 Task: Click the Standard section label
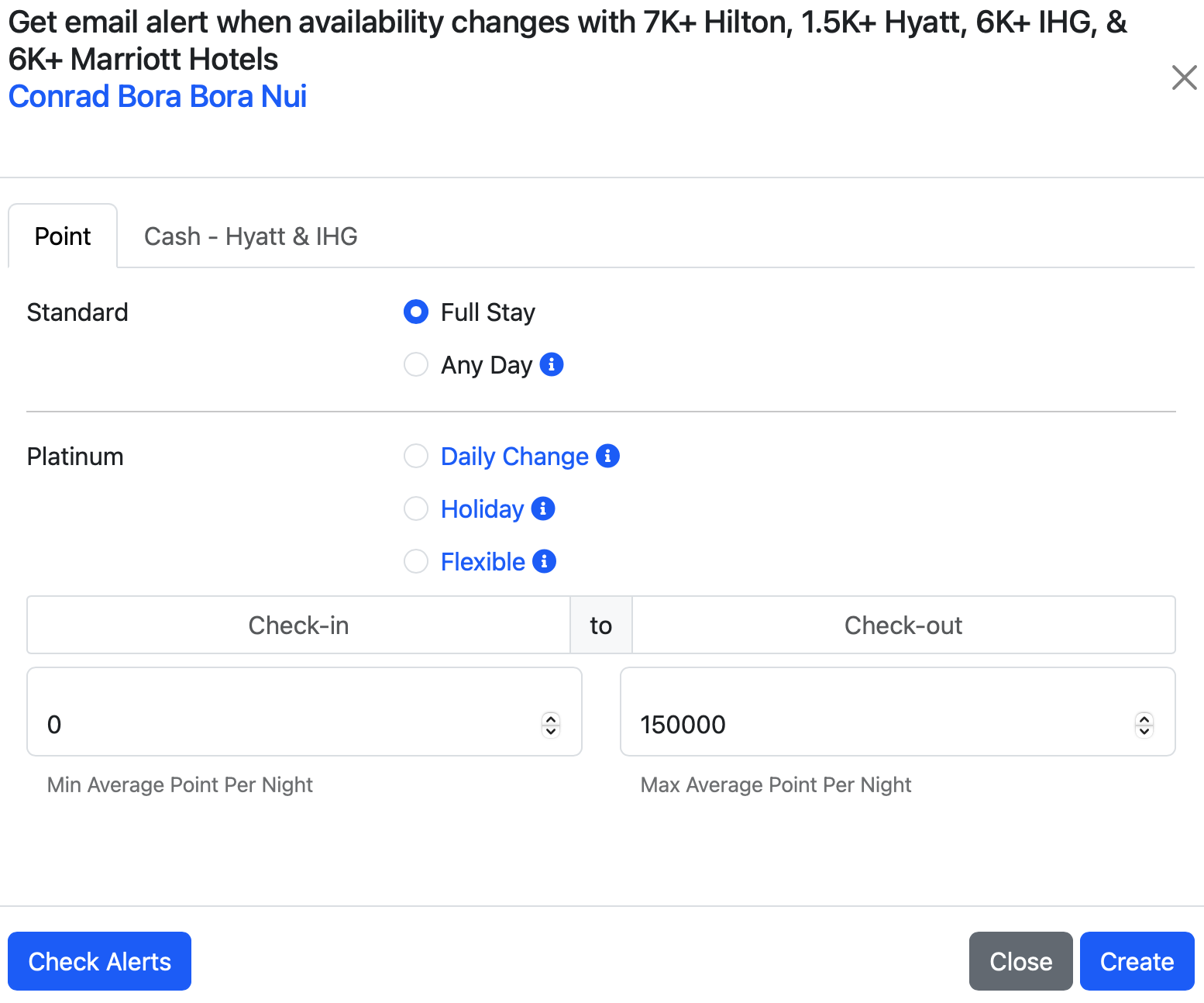pos(77,312)
